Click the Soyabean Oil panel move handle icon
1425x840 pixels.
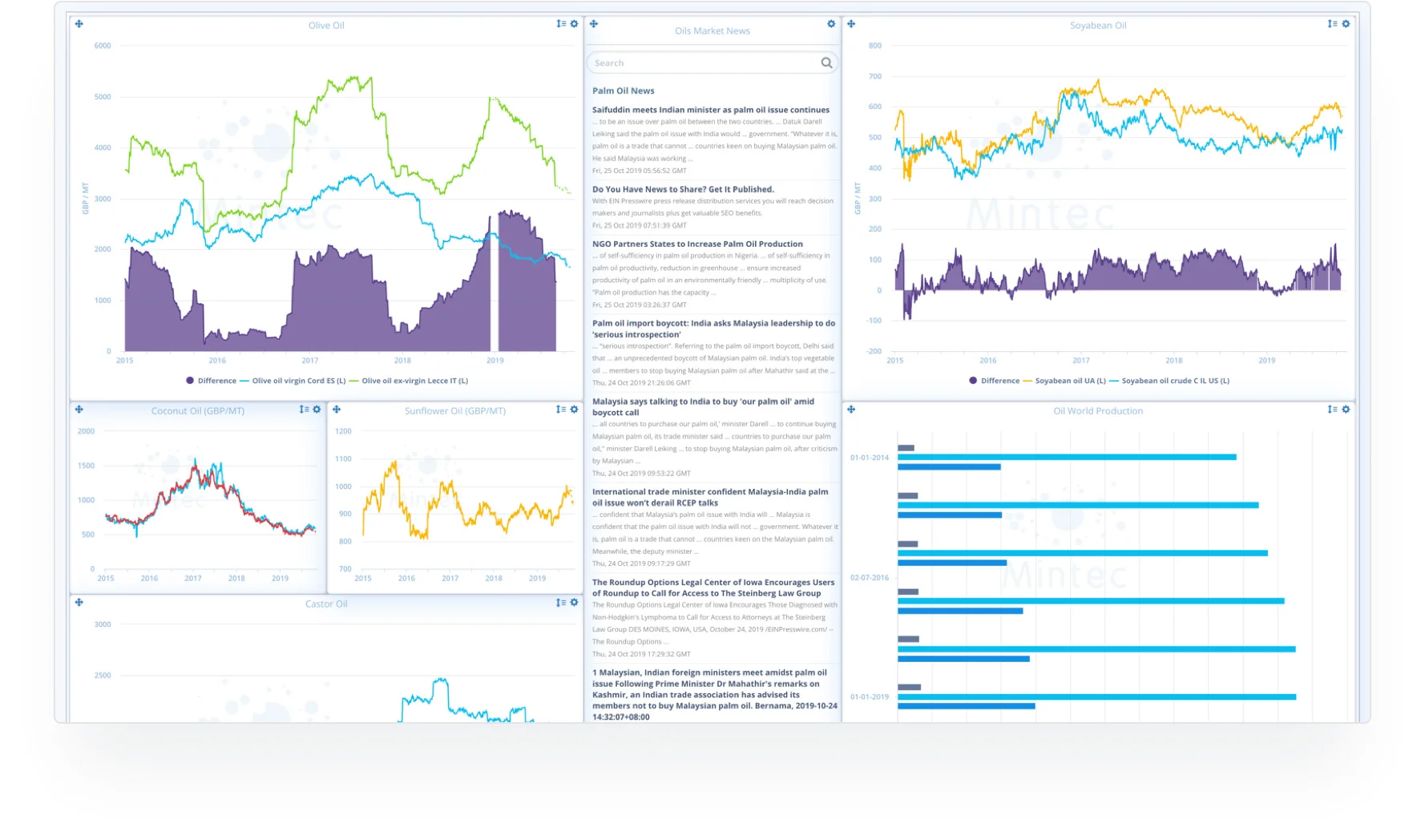pyautogui.click(x=851, y=24)
